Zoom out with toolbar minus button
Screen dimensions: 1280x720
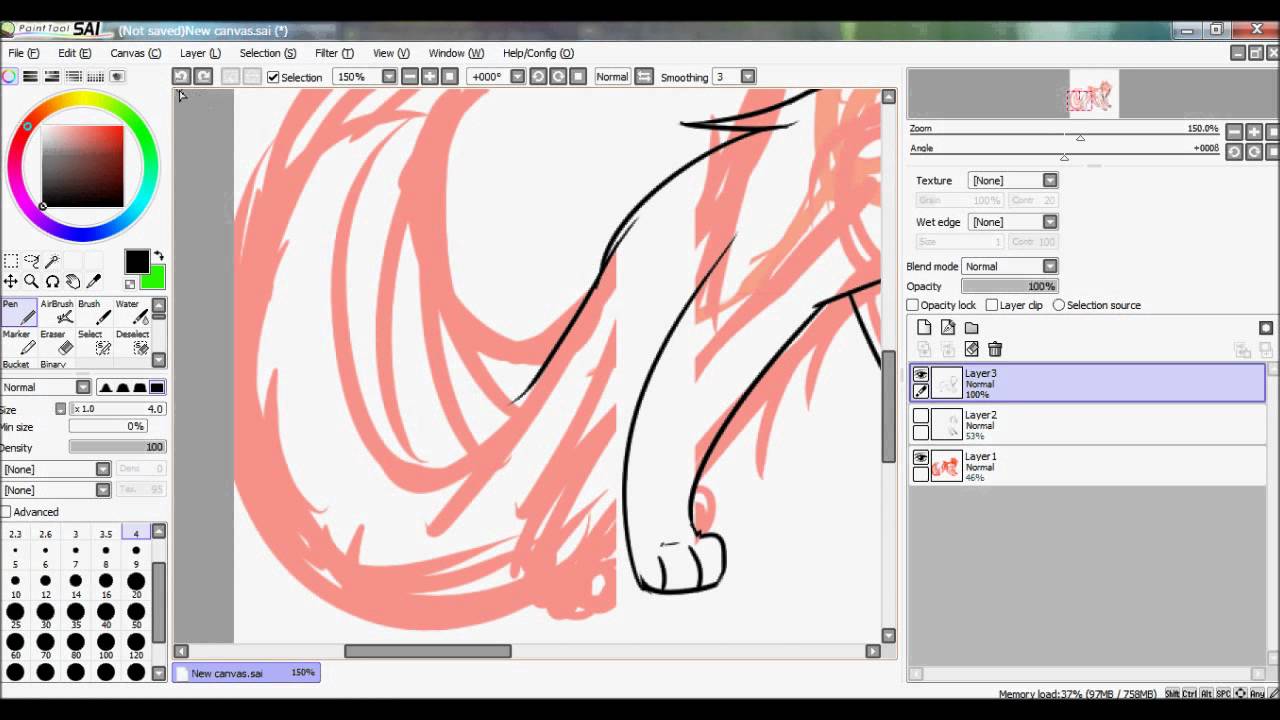(x=410, y=76)
